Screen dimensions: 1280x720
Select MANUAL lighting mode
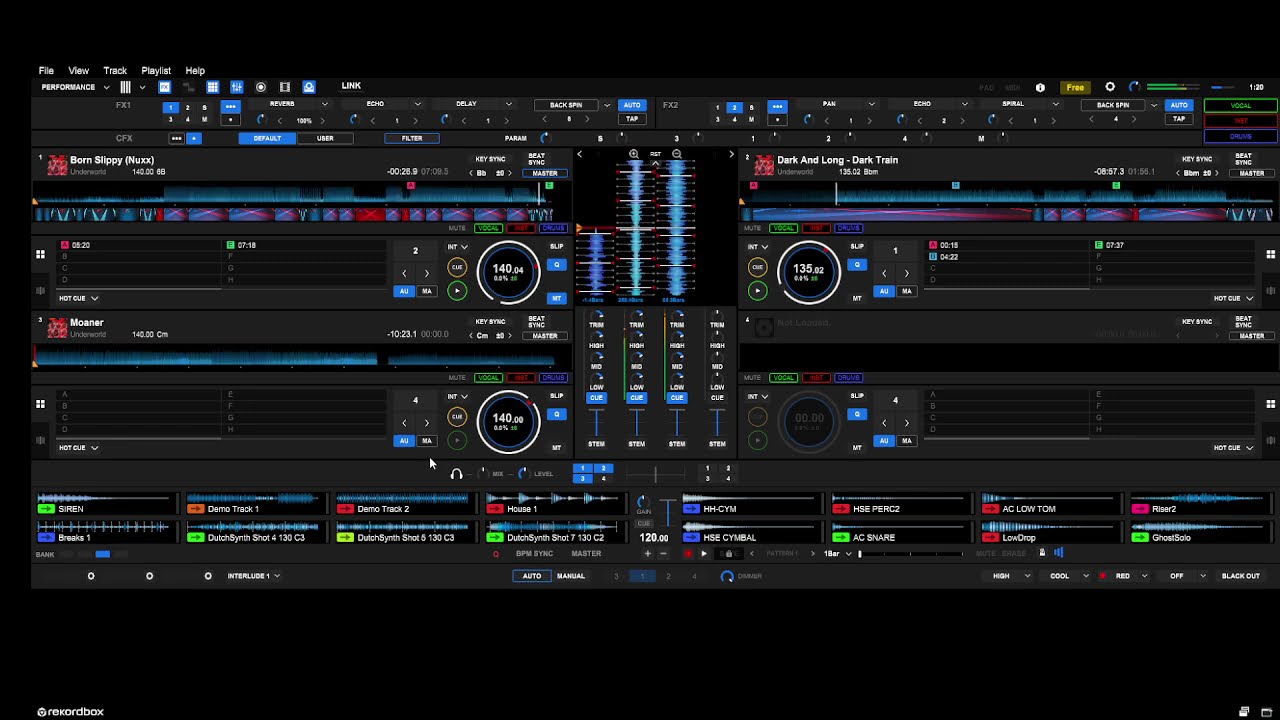tap(571, 576)
